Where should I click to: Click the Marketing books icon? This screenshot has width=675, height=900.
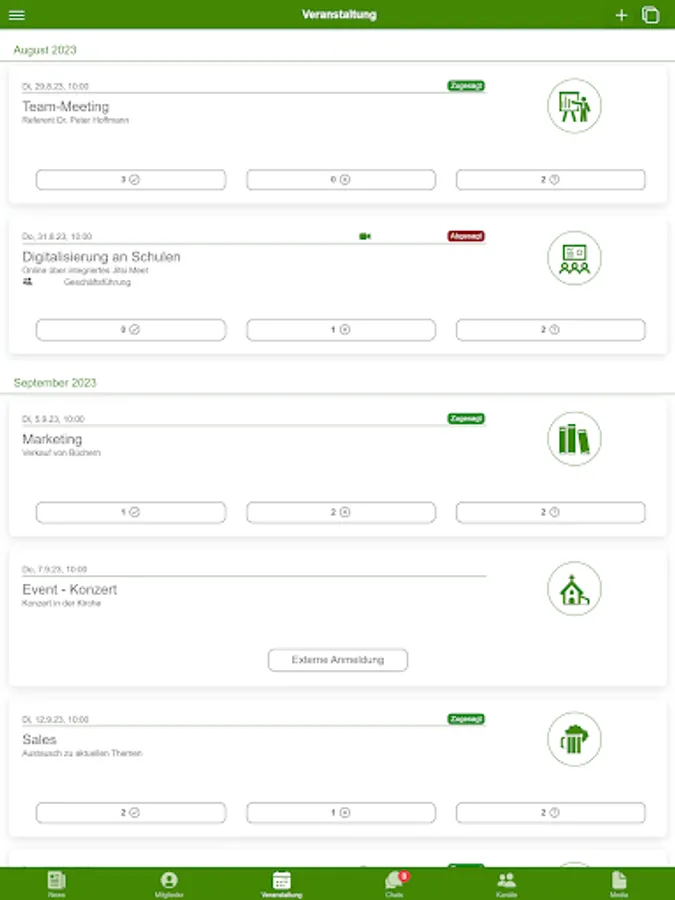(574, 439)
